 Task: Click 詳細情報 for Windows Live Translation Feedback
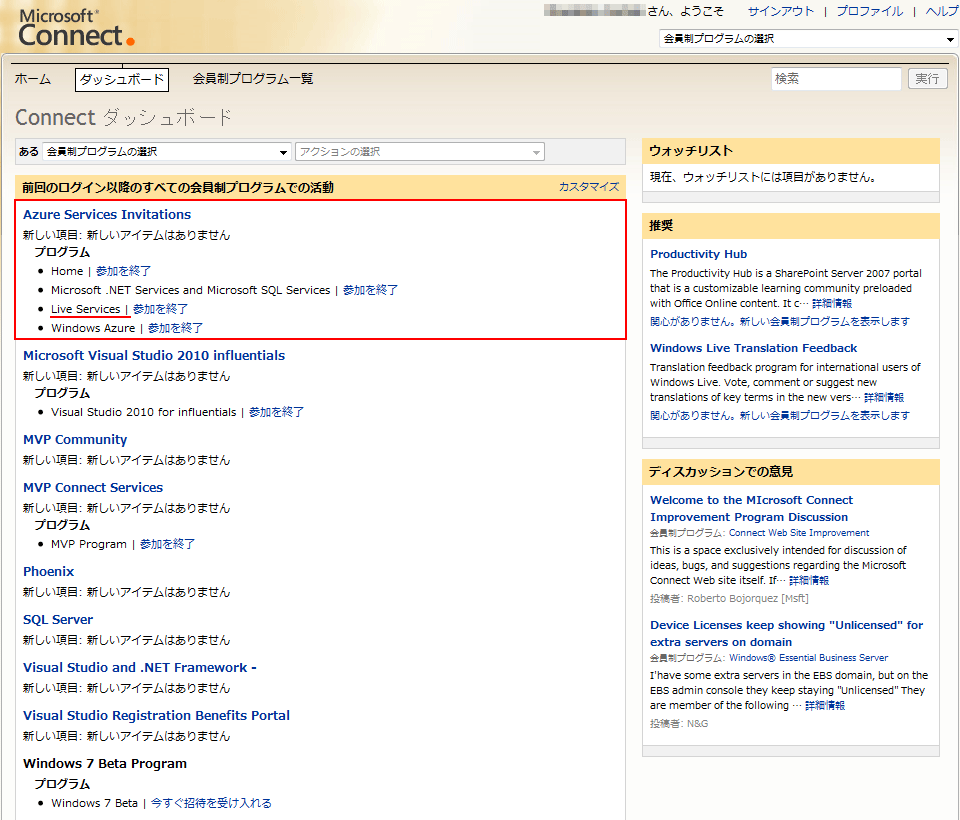pyautogui.click(x=884, y=397)
